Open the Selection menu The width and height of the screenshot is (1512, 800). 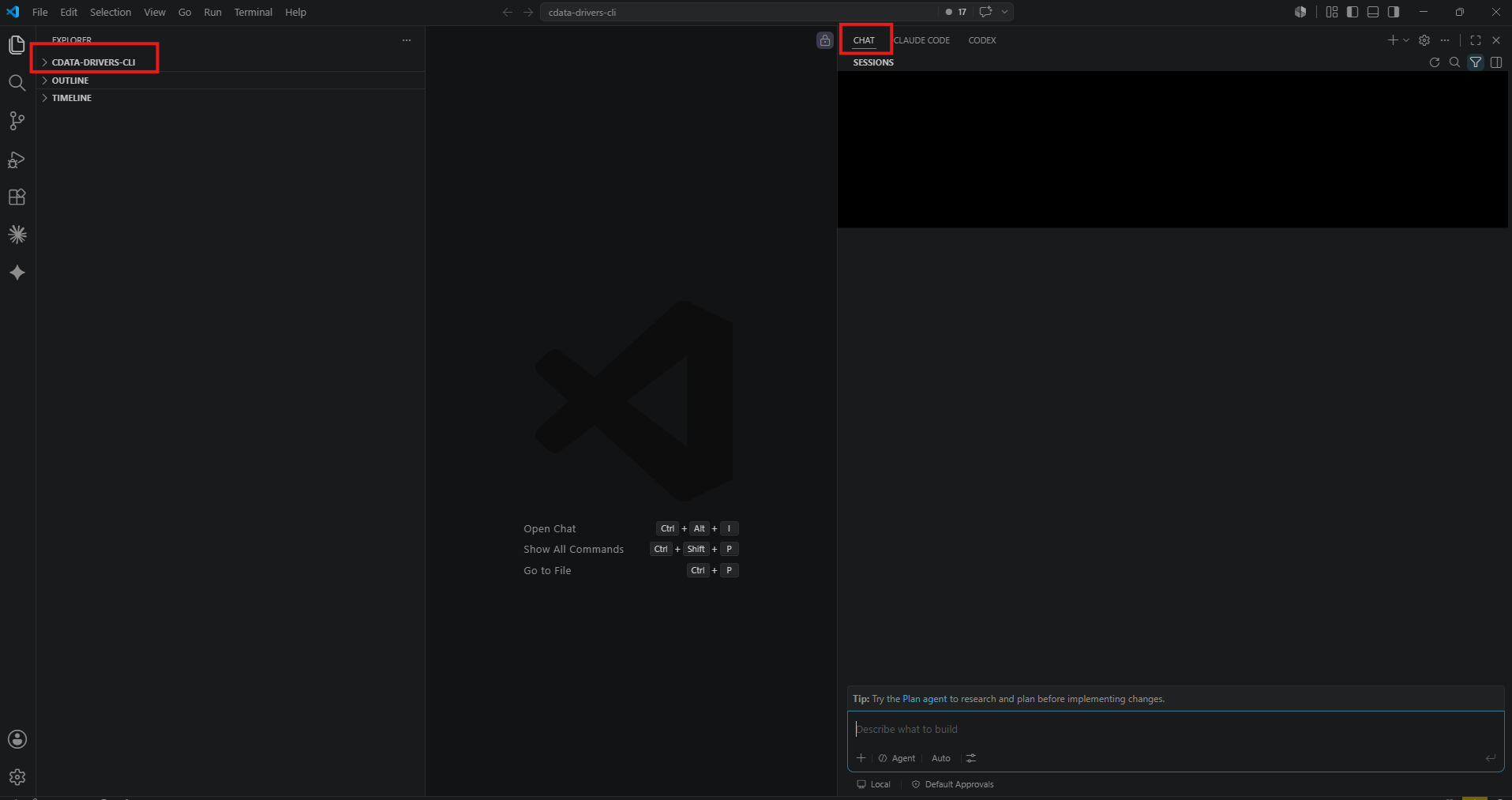[111, 12]
